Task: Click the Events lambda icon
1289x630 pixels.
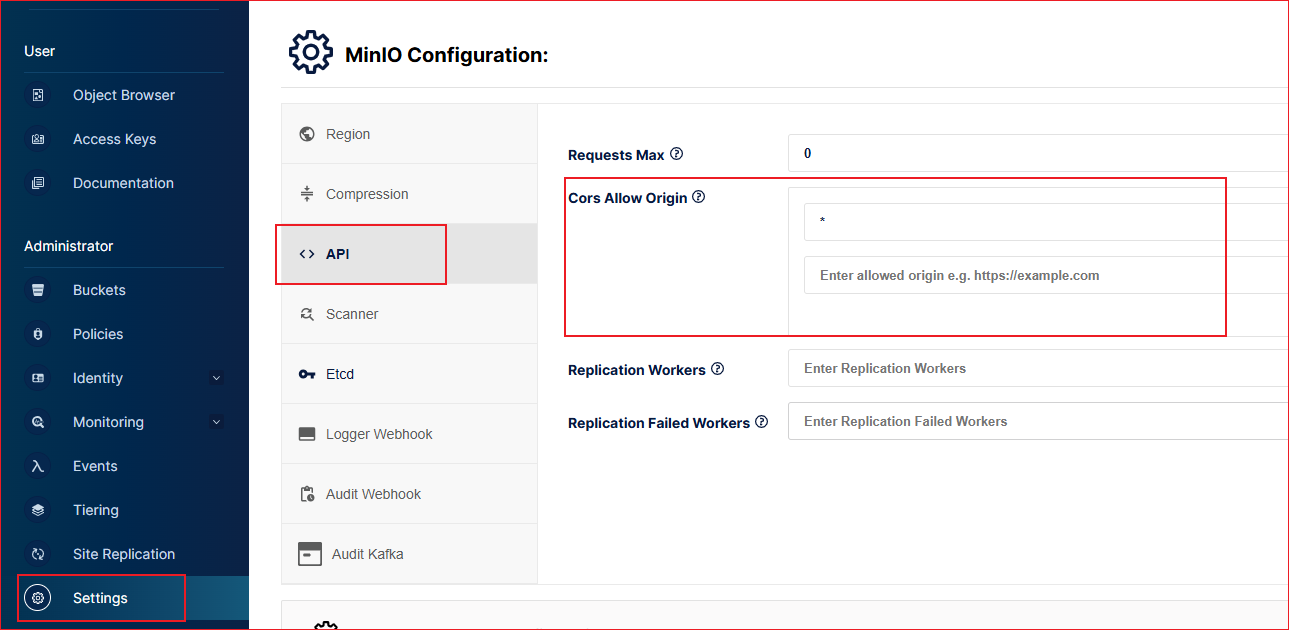Action: click(38, 466)
